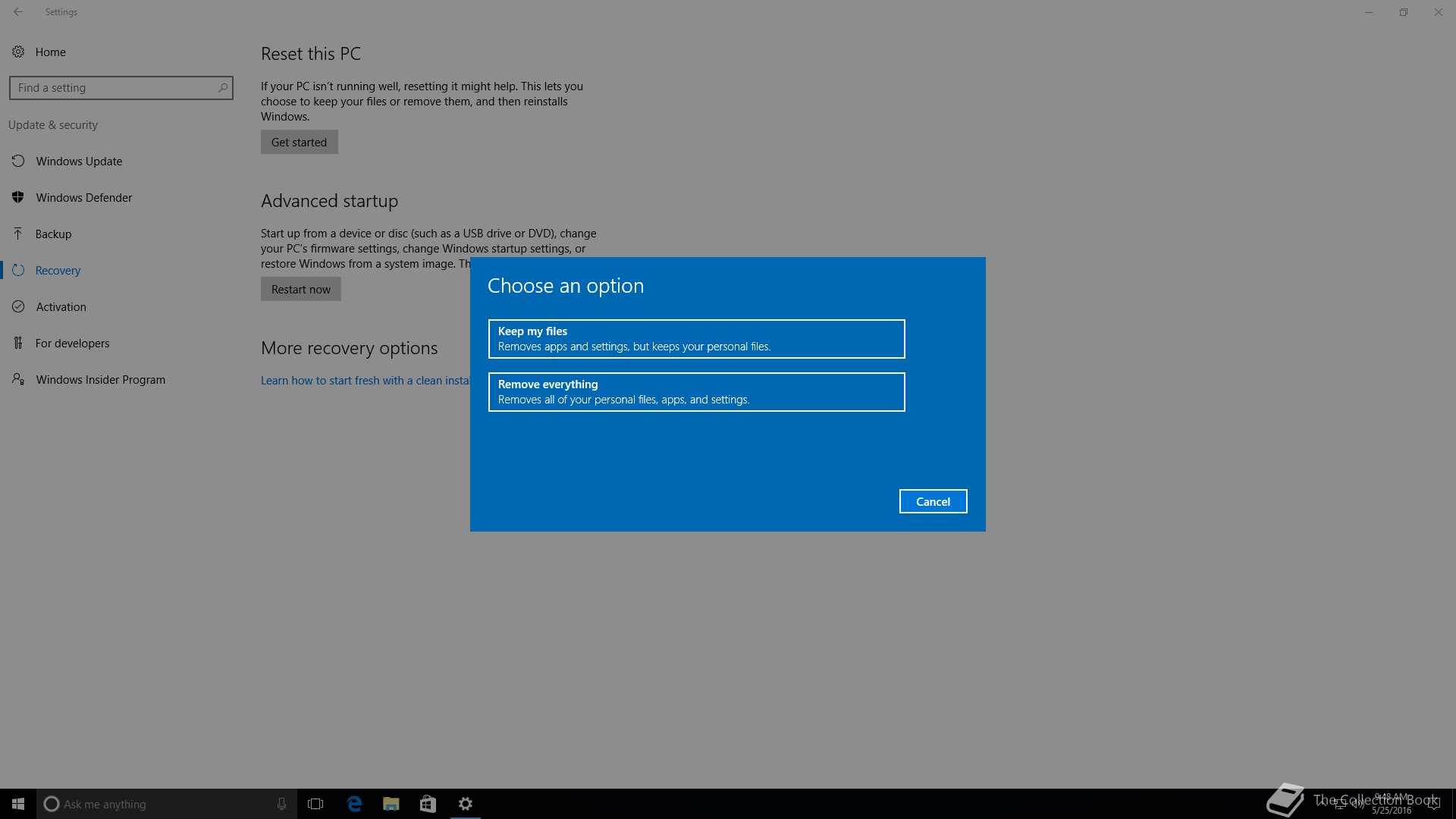Cancel the Choose an option dialog
Viewport: 1456px width, 819px height.
pos(933,501)
